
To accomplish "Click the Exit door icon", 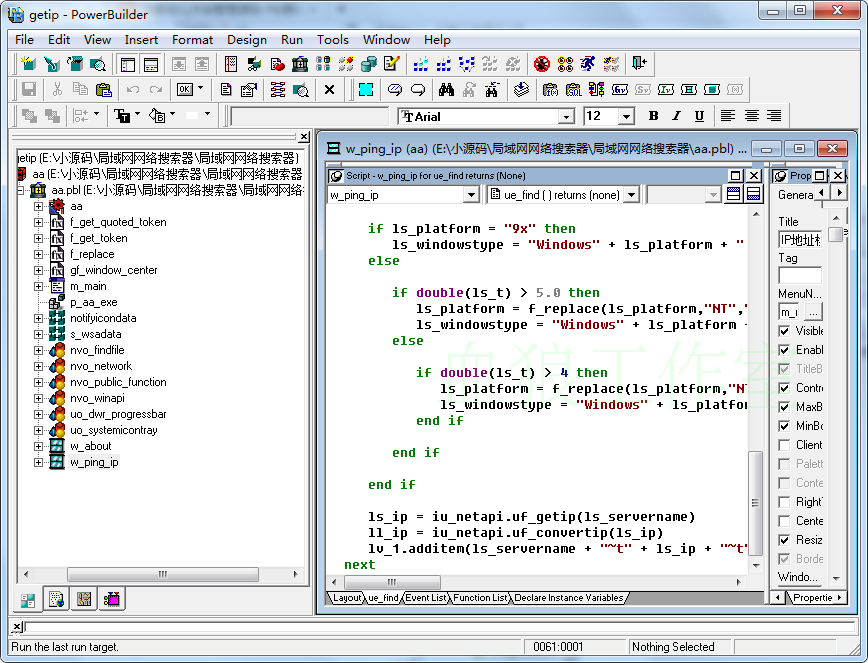I will (639, 64).
